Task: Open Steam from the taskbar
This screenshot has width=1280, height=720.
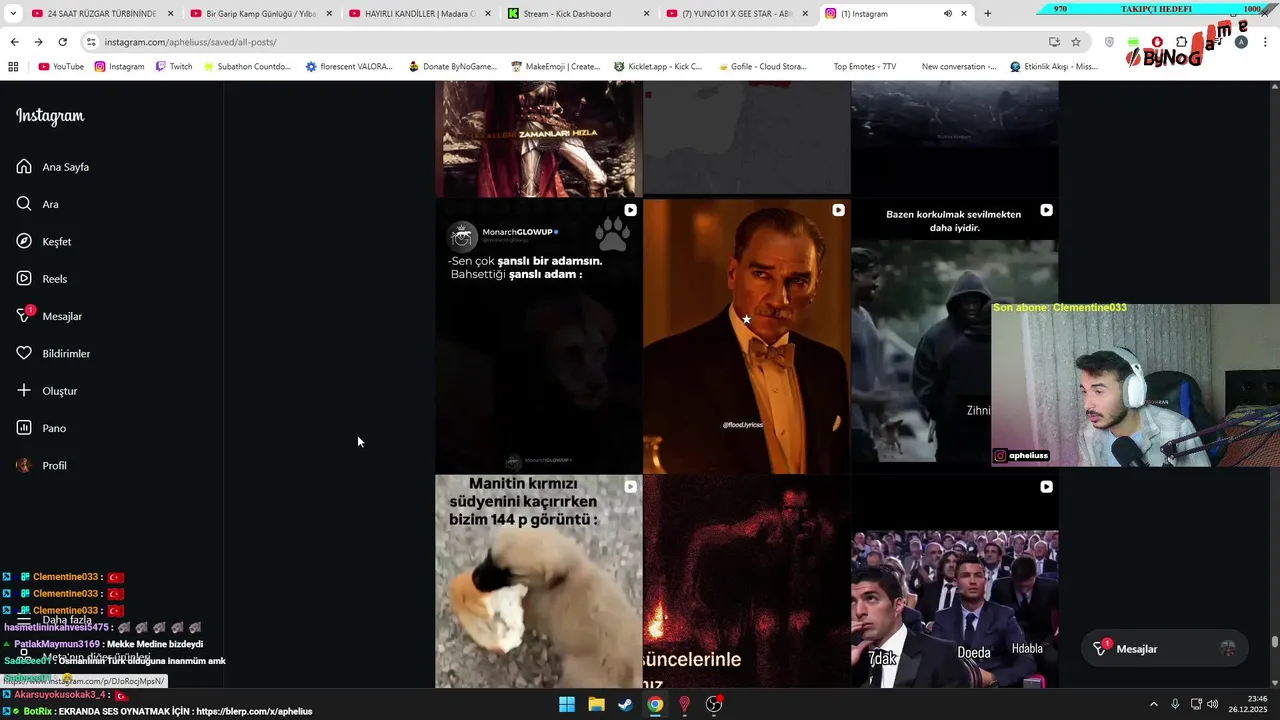Action: coord(625,704)
